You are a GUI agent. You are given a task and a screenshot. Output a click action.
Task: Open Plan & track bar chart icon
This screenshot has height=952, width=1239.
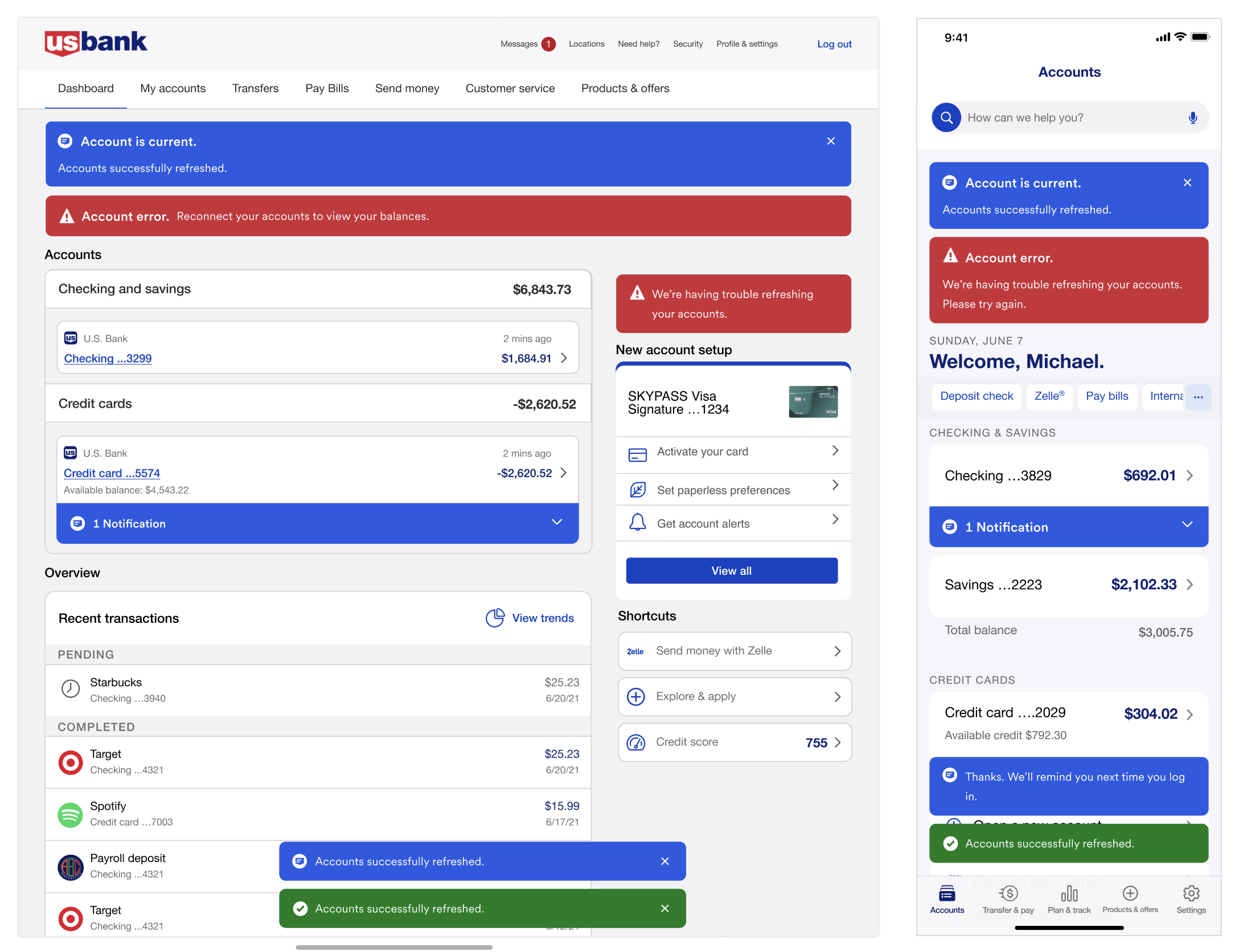click(1069, 894)
